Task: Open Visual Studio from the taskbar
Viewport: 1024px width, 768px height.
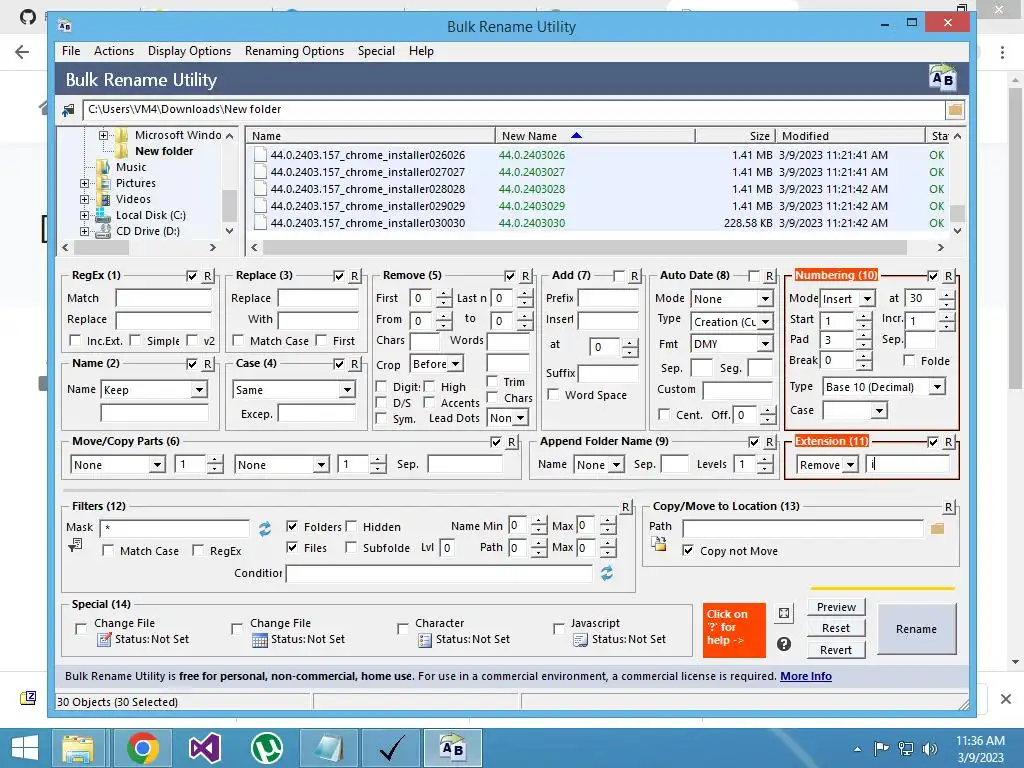Action: coord(204,748)
